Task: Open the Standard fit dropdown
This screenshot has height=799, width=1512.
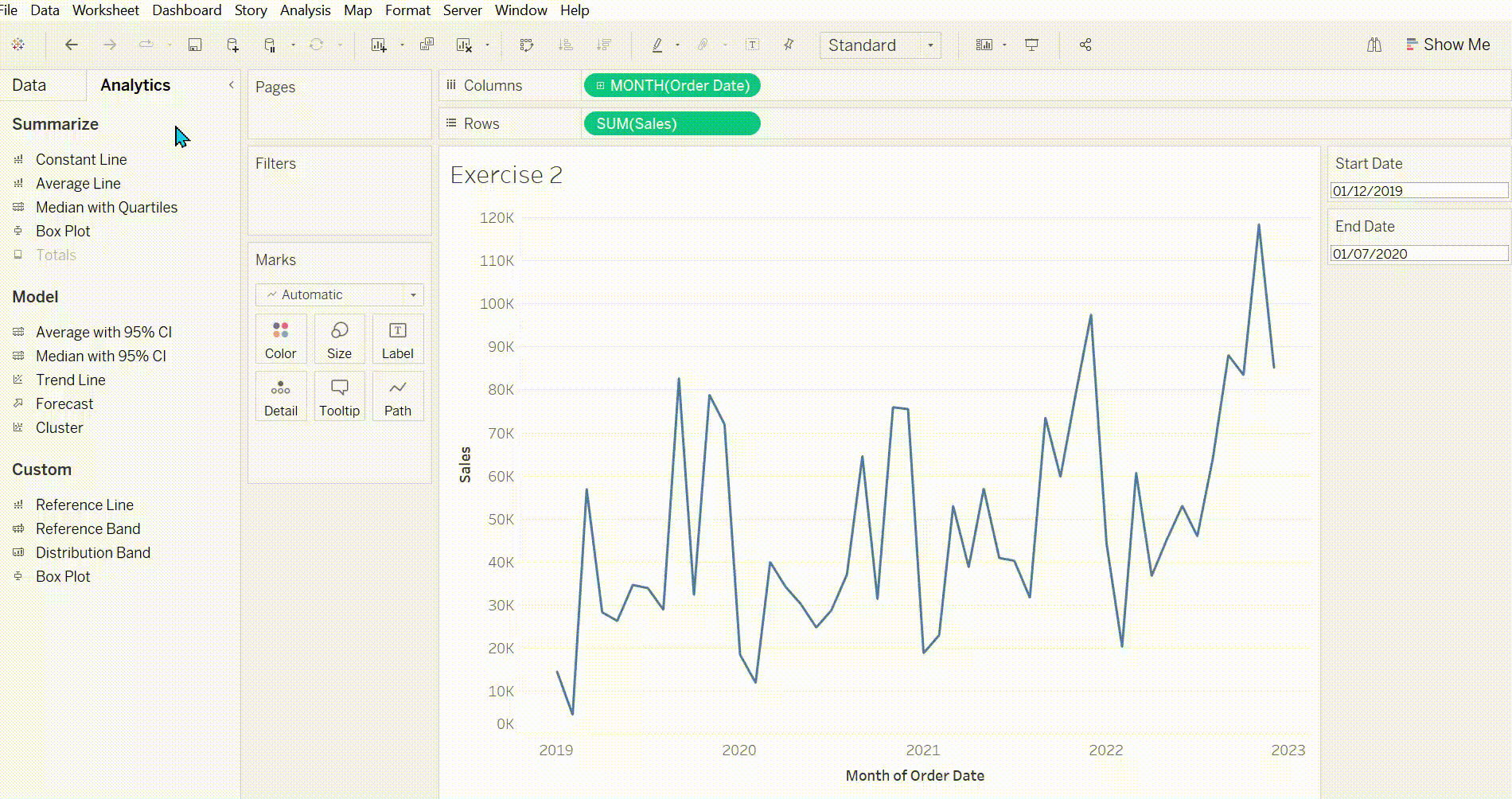Action: pos(880,45)
